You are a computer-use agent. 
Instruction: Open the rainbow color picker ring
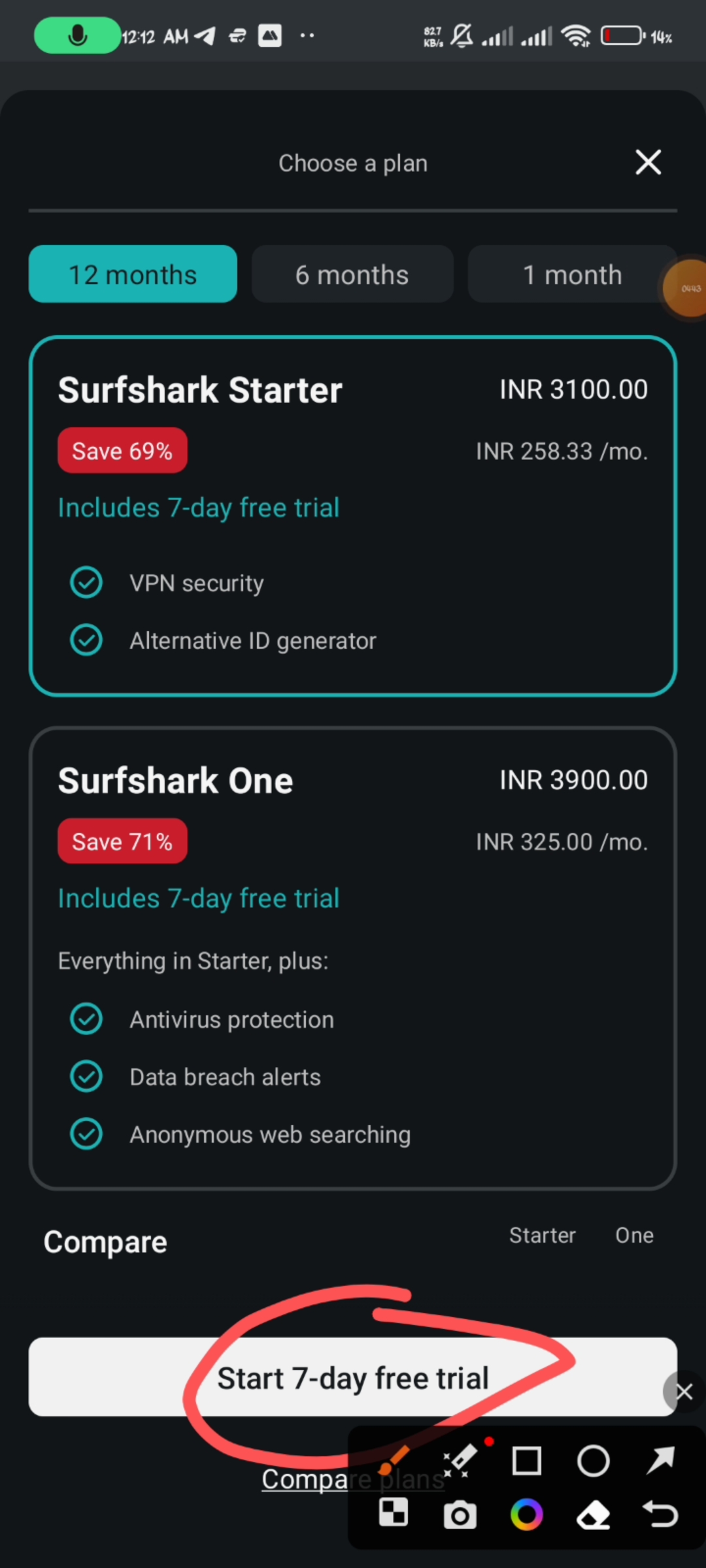point(527,1514)
